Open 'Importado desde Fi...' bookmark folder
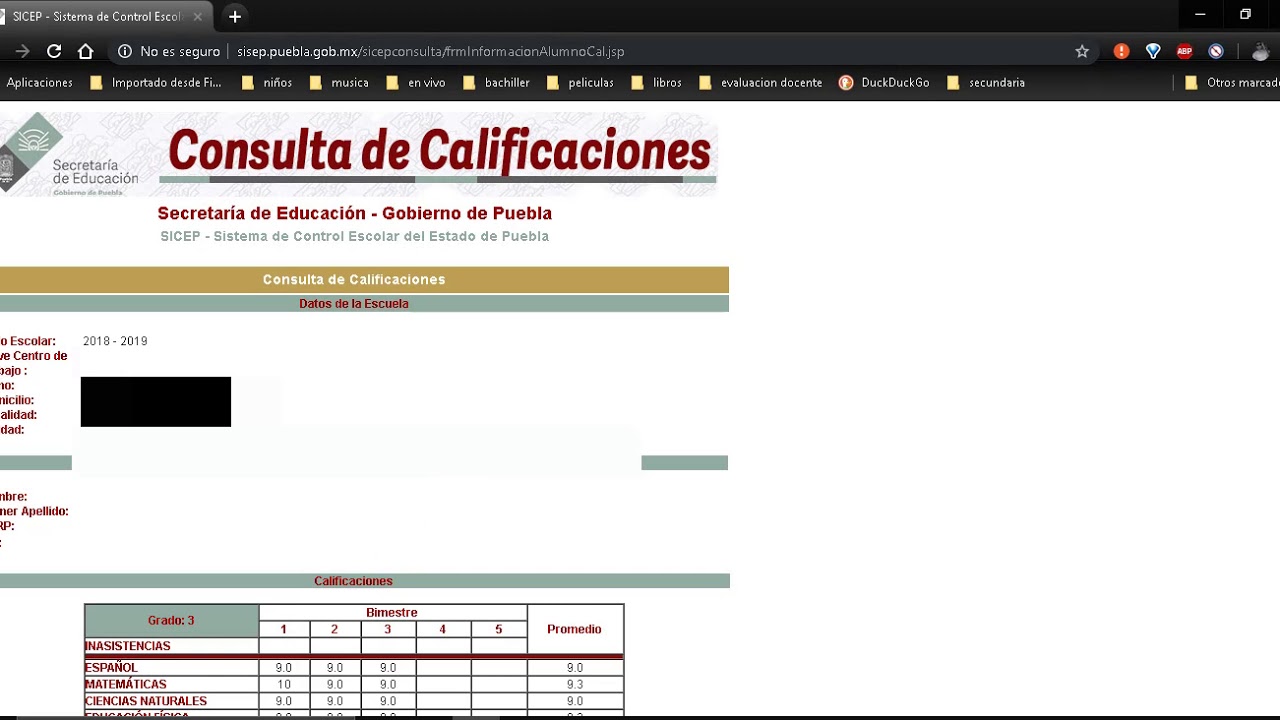The image size is (1280, 720). click(156, 83)
